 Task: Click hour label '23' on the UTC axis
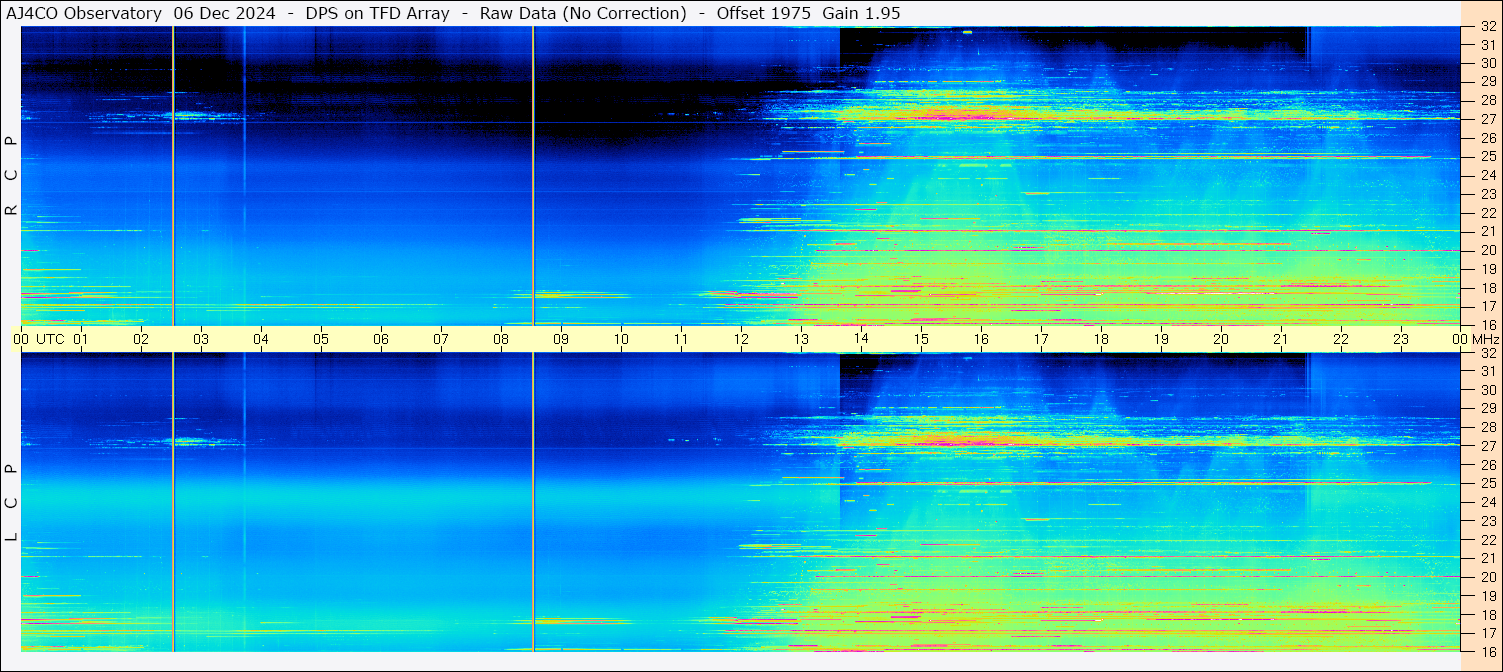(x=1401, y=339)
